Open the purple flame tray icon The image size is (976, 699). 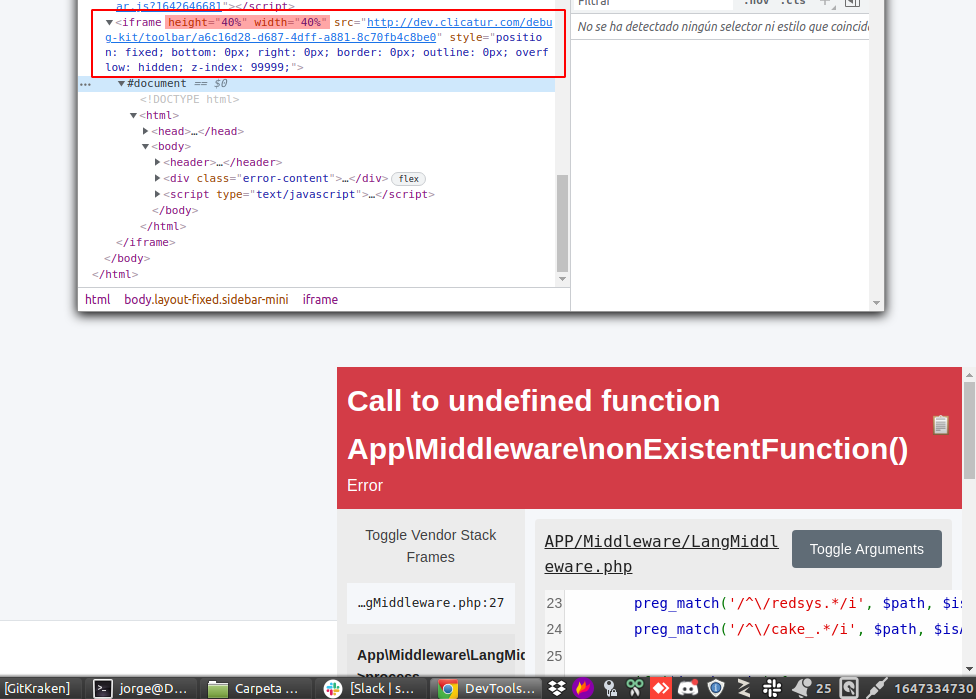tap(583, 688)
